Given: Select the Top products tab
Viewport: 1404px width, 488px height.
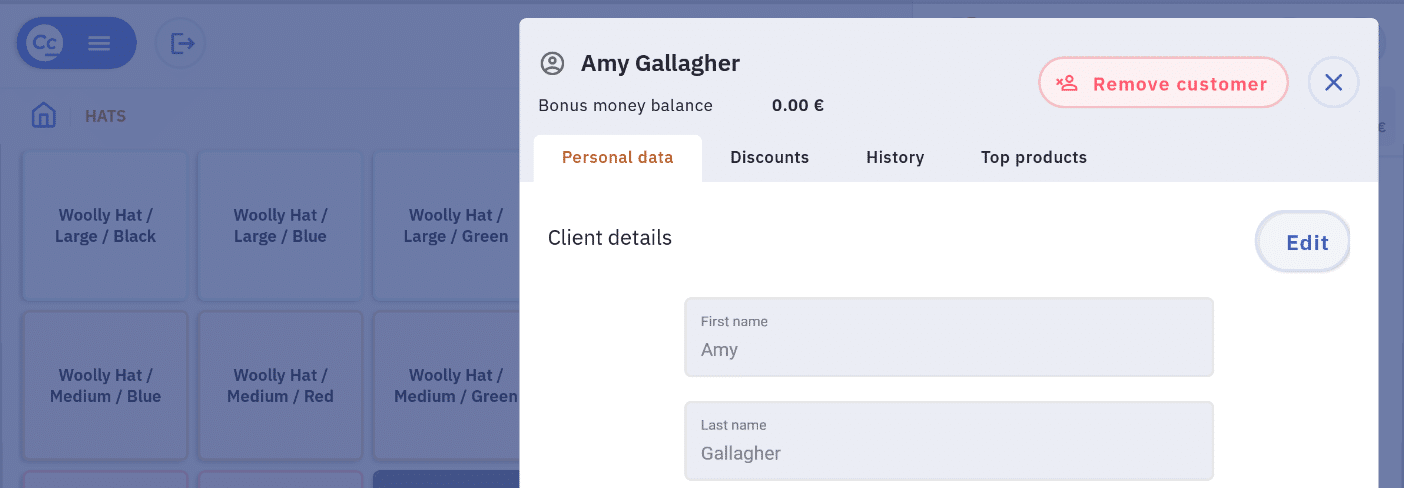Looking at the screenshot, I should (1033, 157).
